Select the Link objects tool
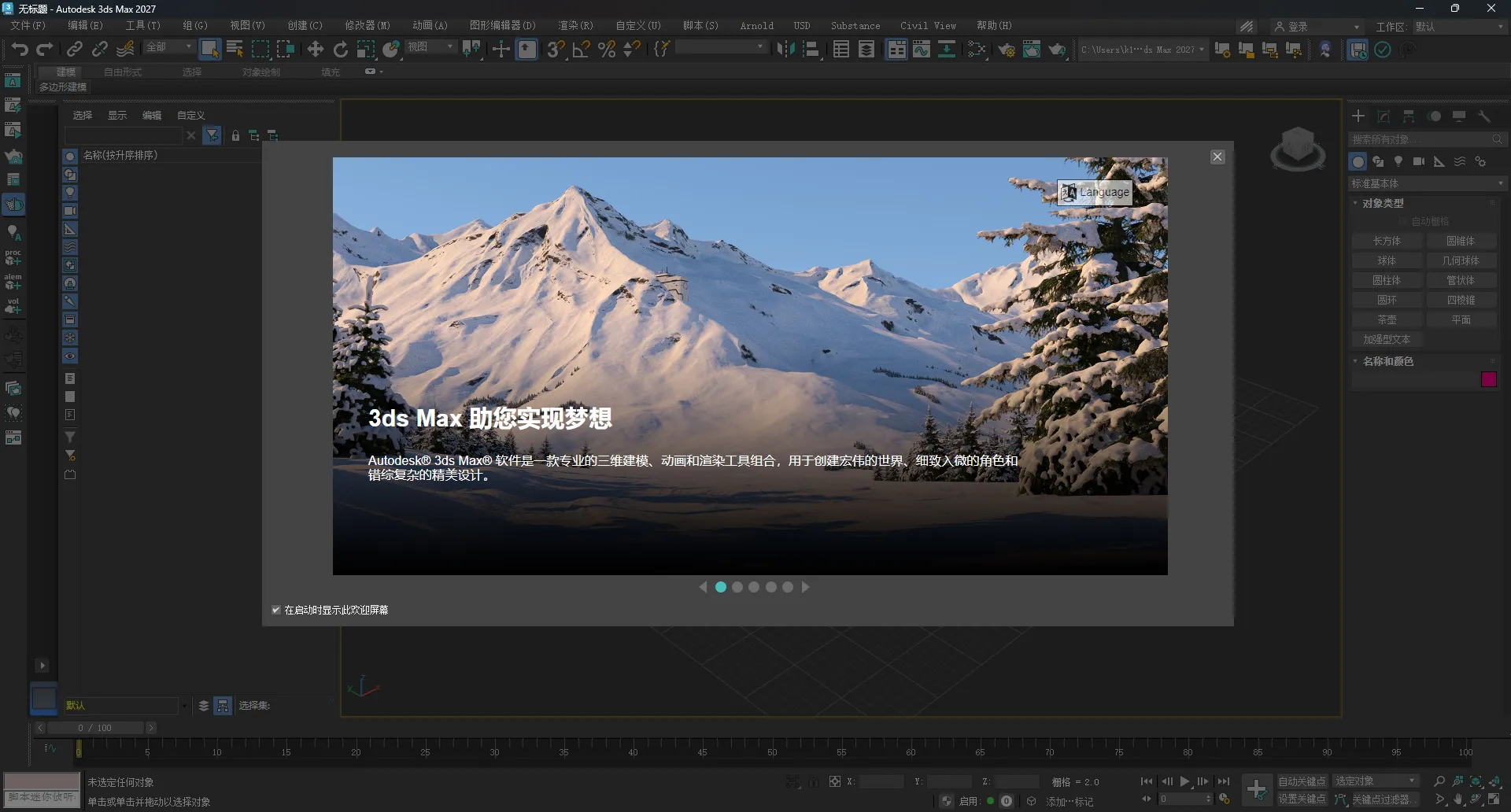The height and width of the screenshot is (812, 1511). (75, 50)
